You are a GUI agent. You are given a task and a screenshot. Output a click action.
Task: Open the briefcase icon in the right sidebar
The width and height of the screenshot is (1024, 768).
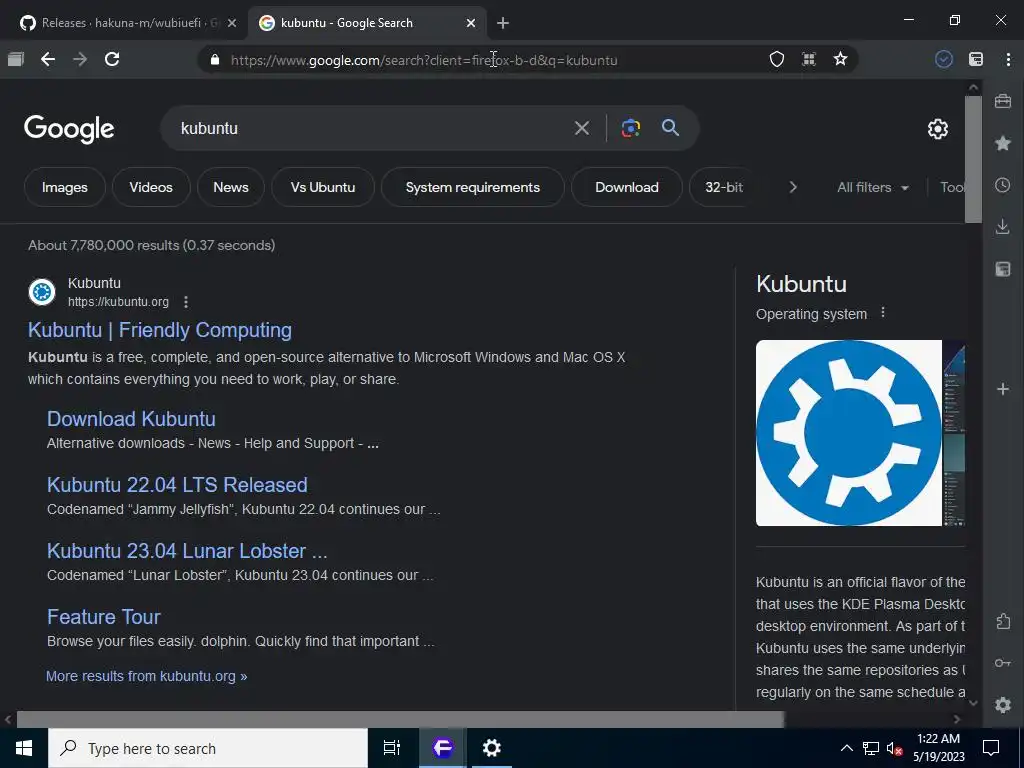click(x=1003, y=101)
